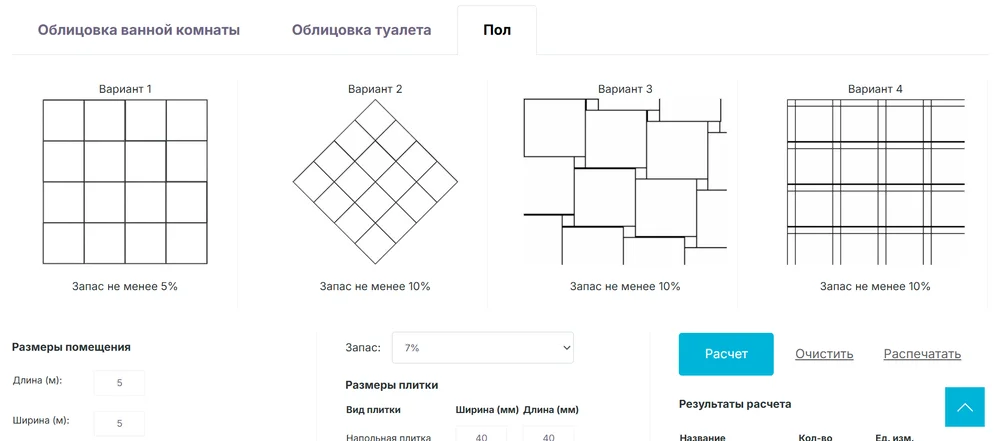This screenshot has height=441, width=1000.
Task: Click the scroll-to-top arrow button
Action: (x=964, y=407)
